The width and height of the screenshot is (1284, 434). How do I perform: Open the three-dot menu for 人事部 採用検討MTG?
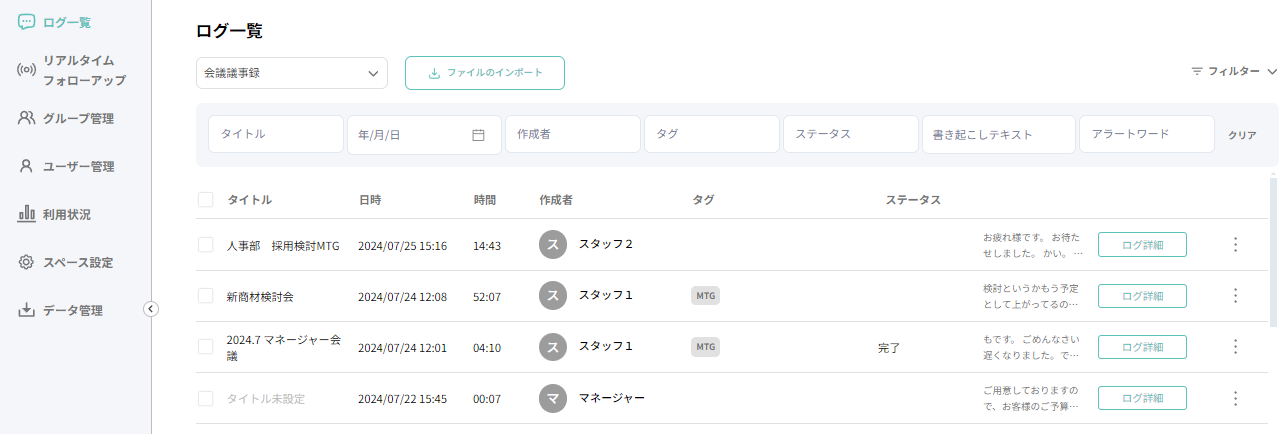coord(1235,245)
